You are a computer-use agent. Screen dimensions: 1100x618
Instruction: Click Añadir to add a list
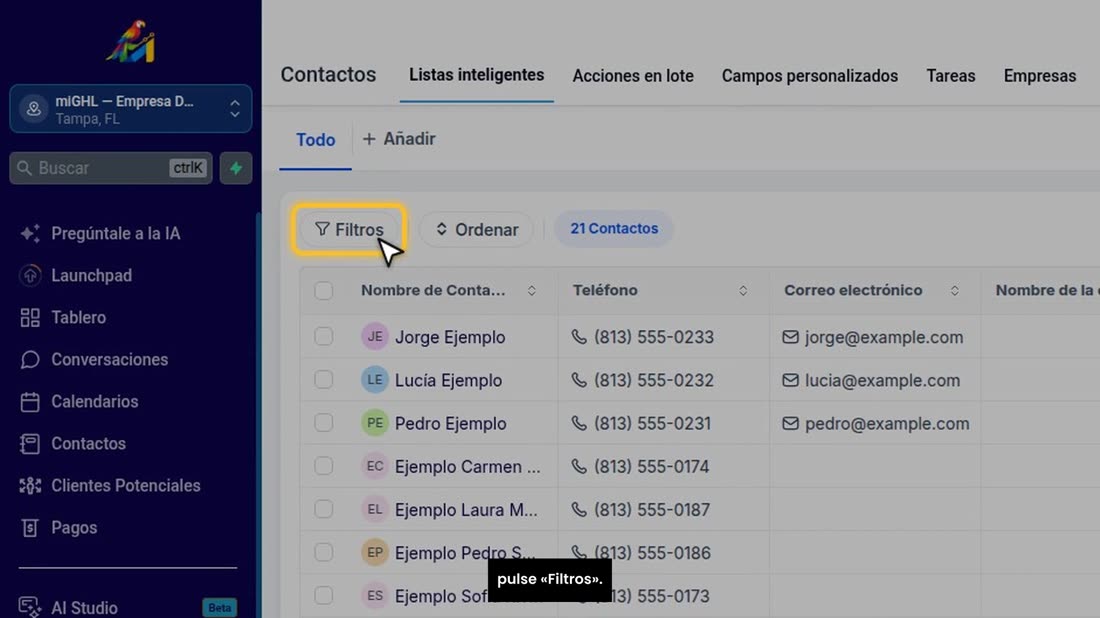(398, 139)
